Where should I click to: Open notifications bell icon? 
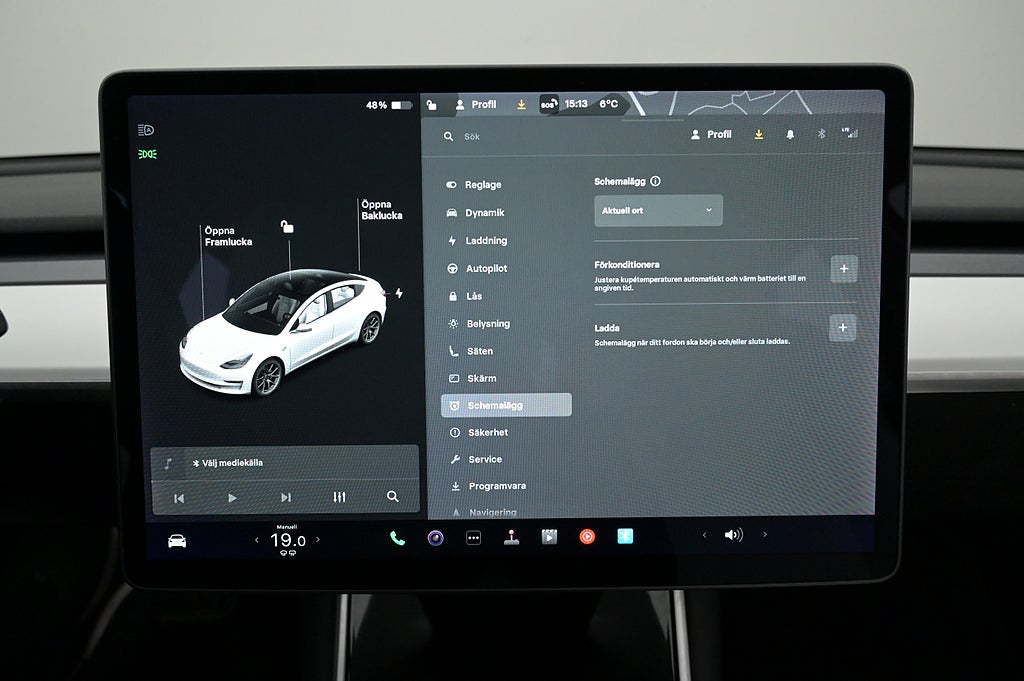(790, 135)
